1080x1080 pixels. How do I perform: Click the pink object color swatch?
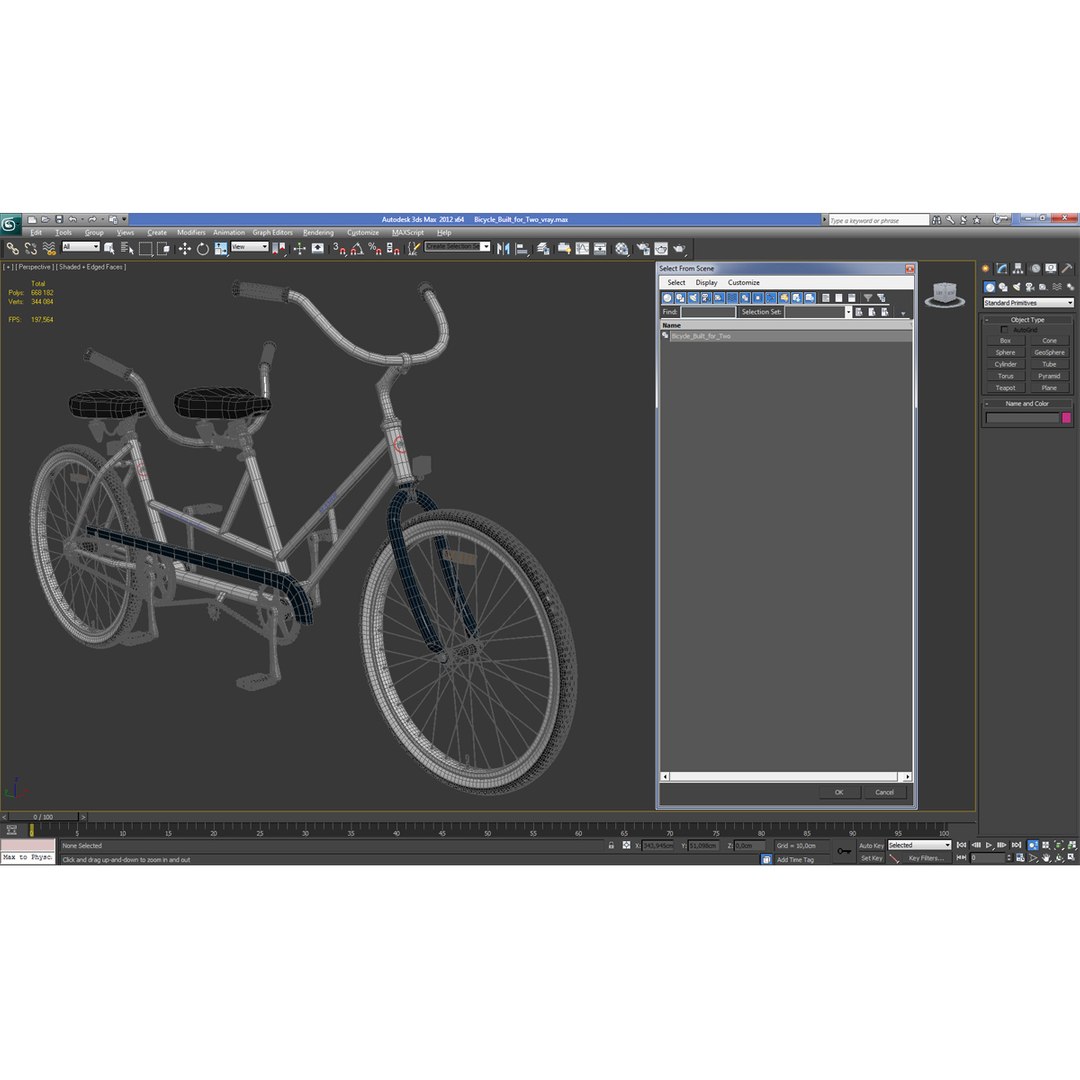click(x=1066, y=418)
